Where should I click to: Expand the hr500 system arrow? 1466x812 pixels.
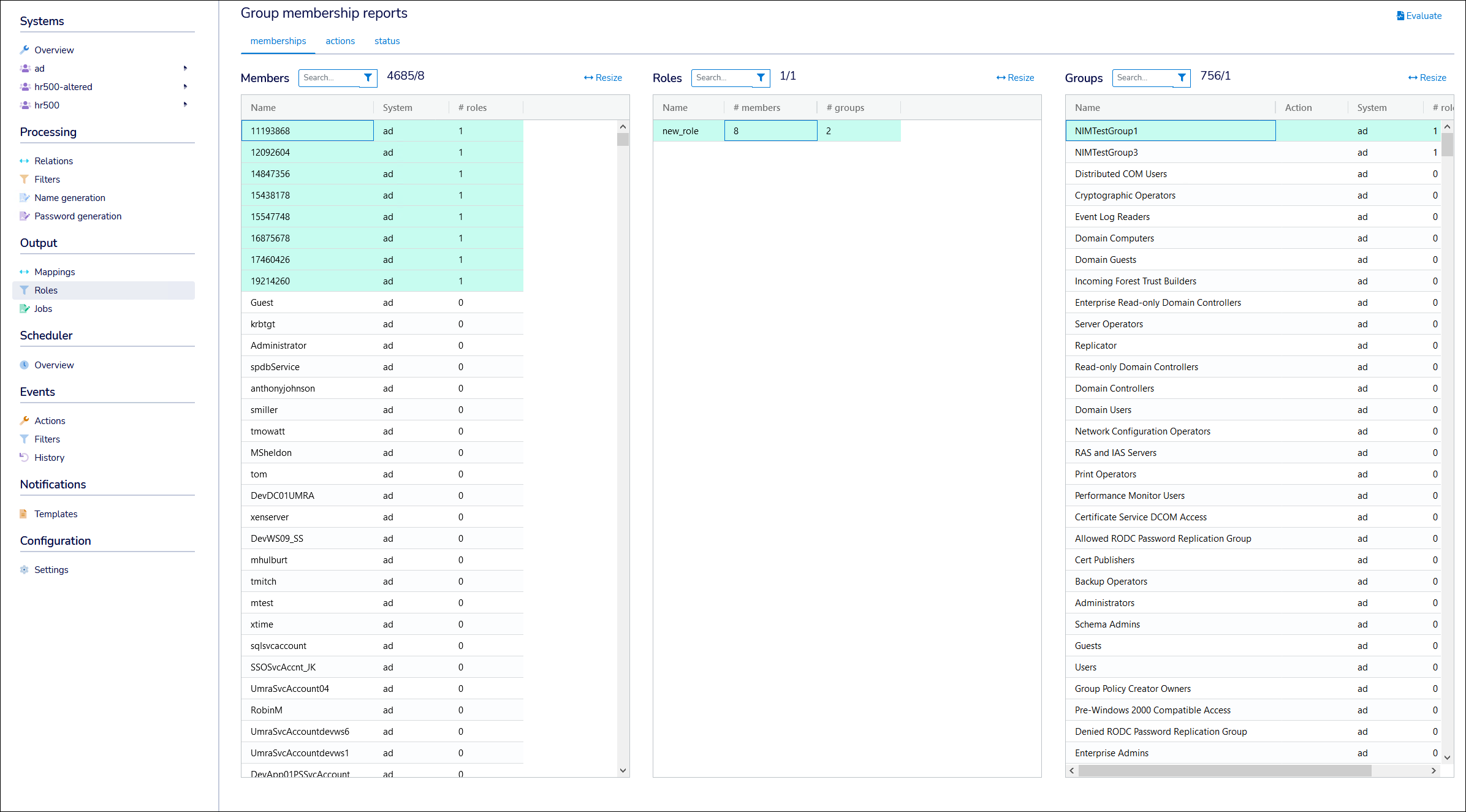185,105
